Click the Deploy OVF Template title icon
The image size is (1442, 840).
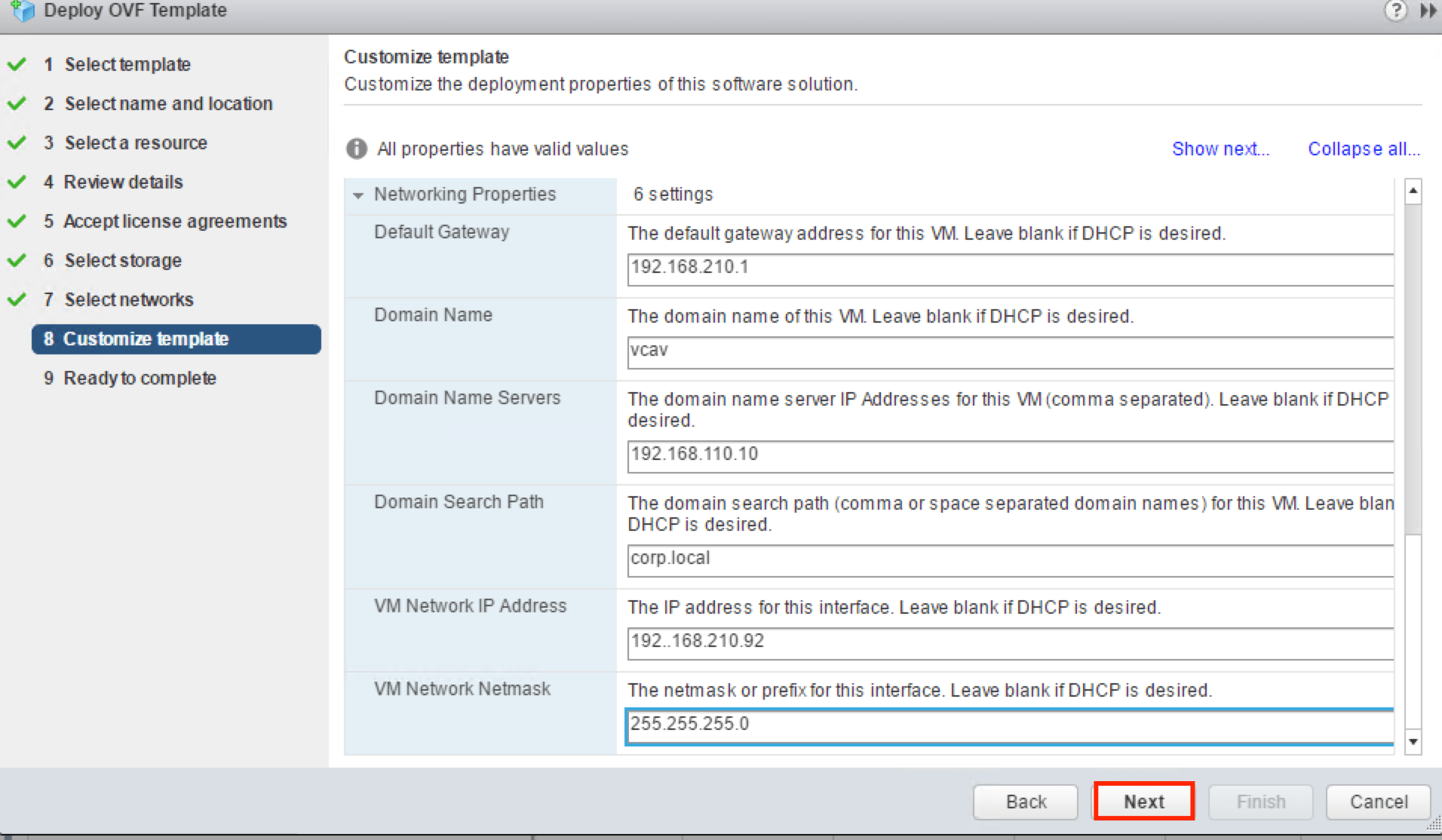click(x=23, y=11)
